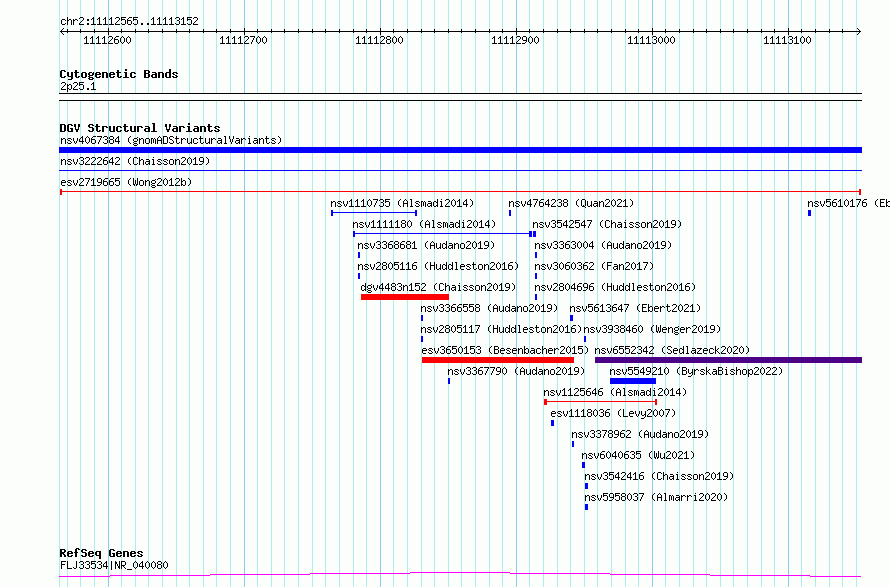Viewport: 890px width, 587px height.
Task: Click ruler position 11113000
Action: click(x=651, y=40)
